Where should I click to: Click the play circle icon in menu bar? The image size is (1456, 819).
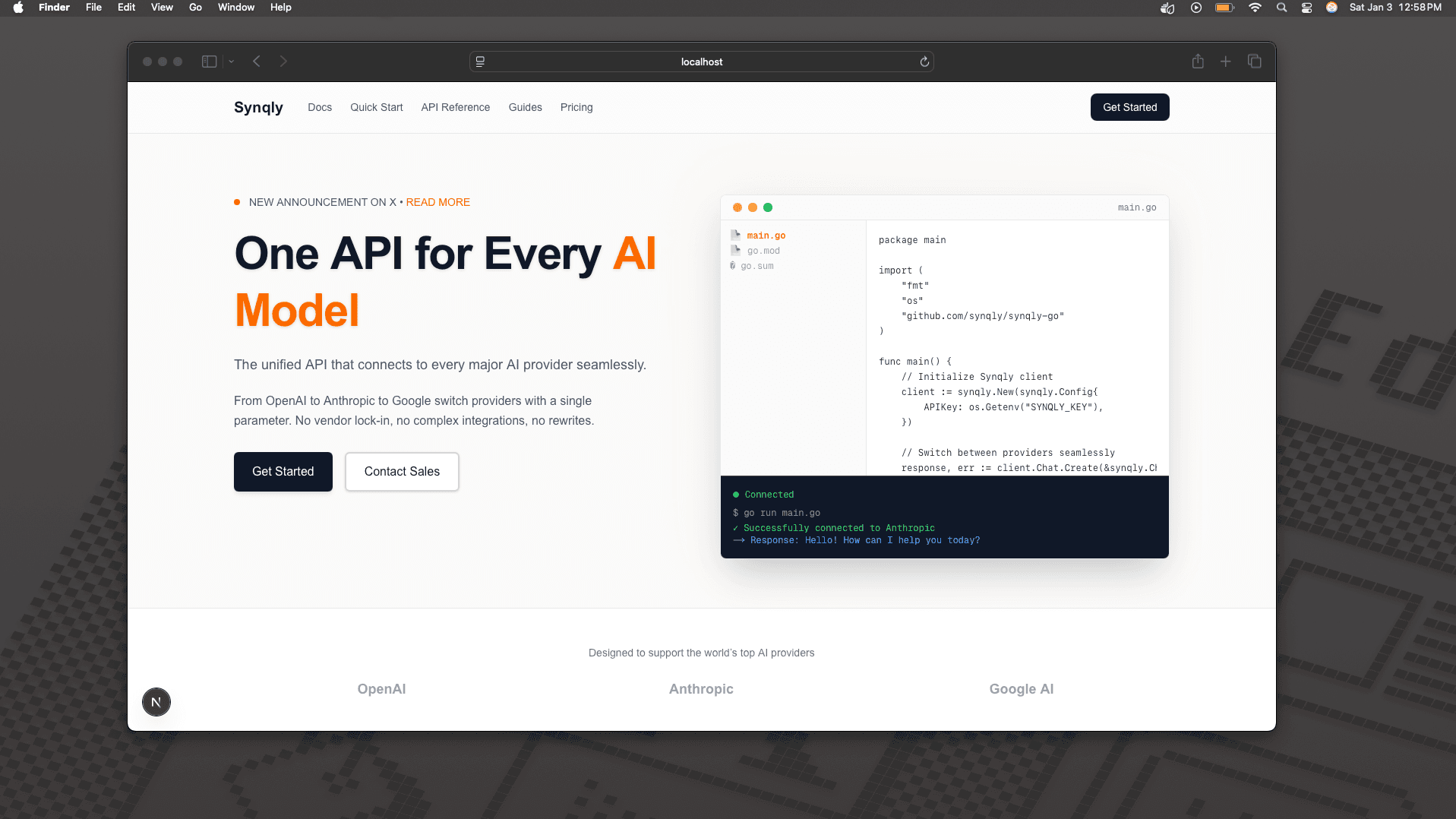[1196, 8]
